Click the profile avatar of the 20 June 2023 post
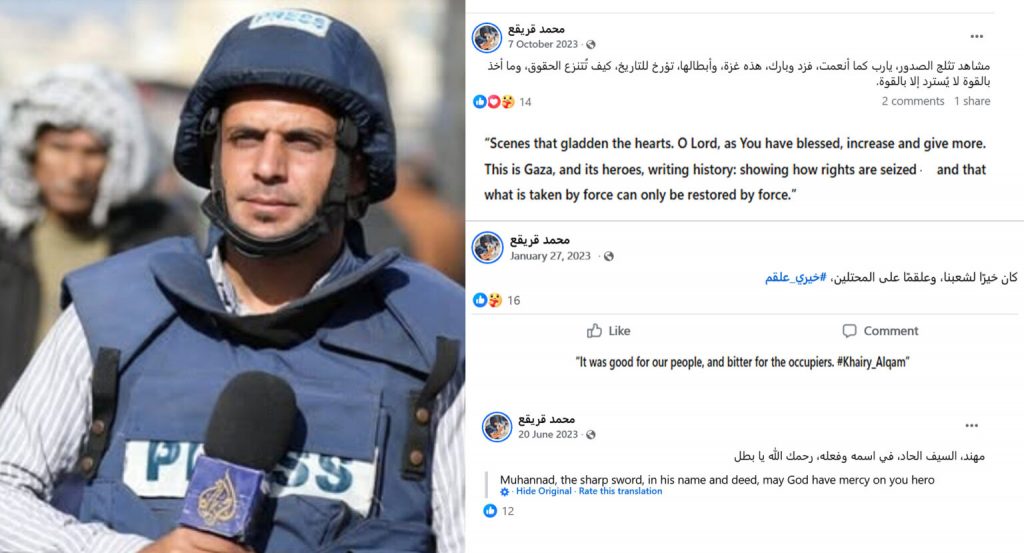 coord(497,427)
